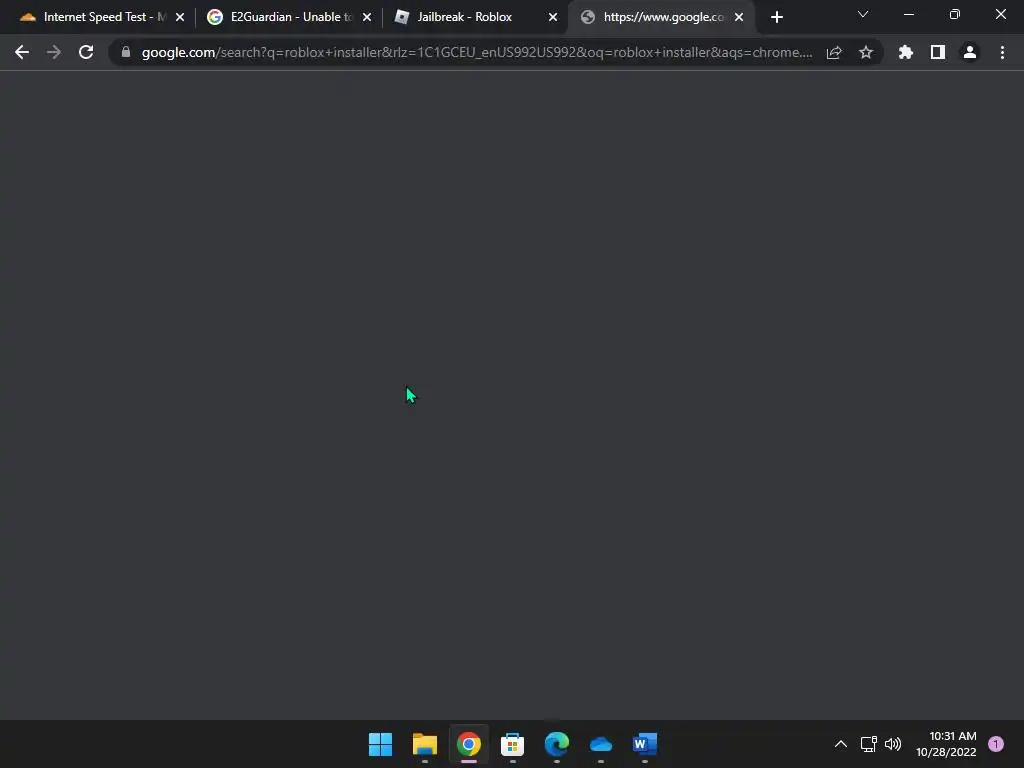Close the E2Guardian tab
The width and height of the screenshot is (1024, 768).
[x=367, y=18]
